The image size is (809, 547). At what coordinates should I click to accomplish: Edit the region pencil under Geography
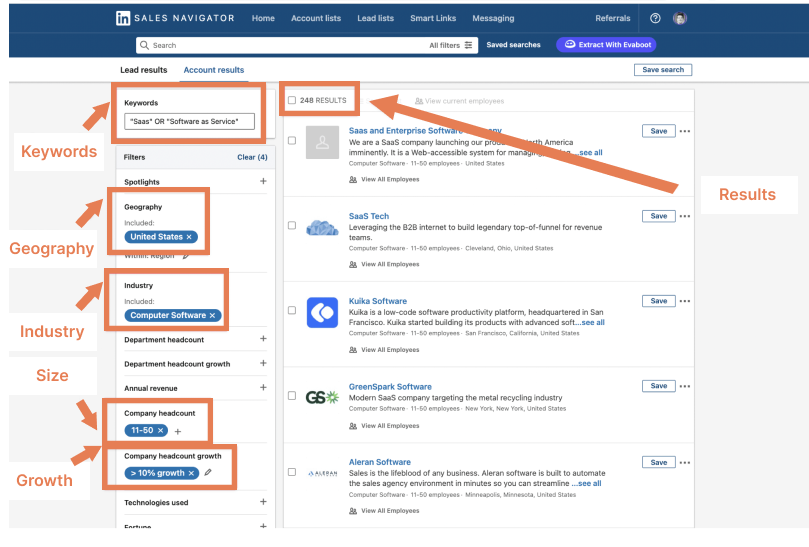(186, 256)
